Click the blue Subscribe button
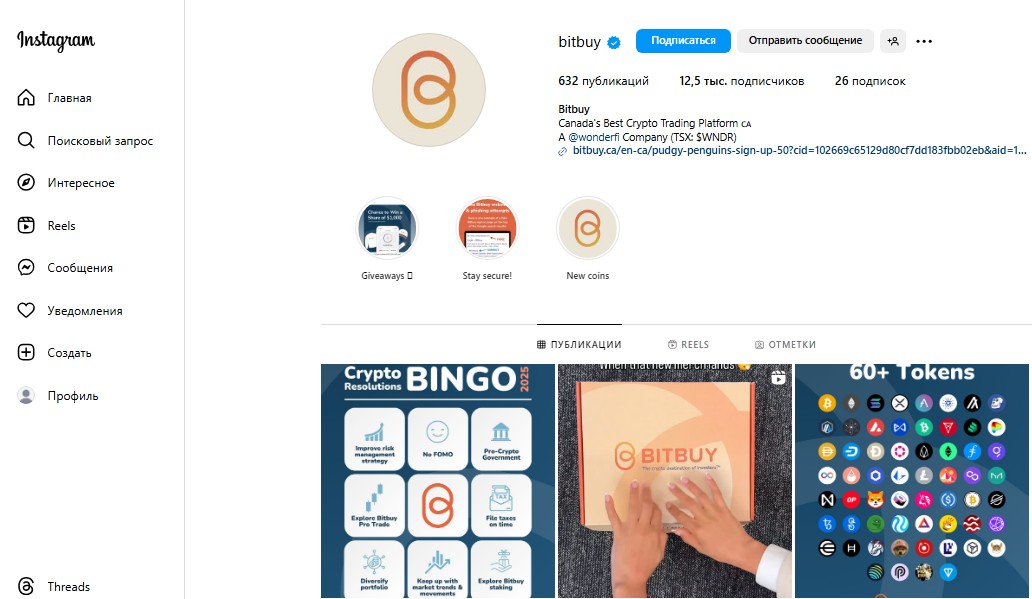 [x=683, y=41]
